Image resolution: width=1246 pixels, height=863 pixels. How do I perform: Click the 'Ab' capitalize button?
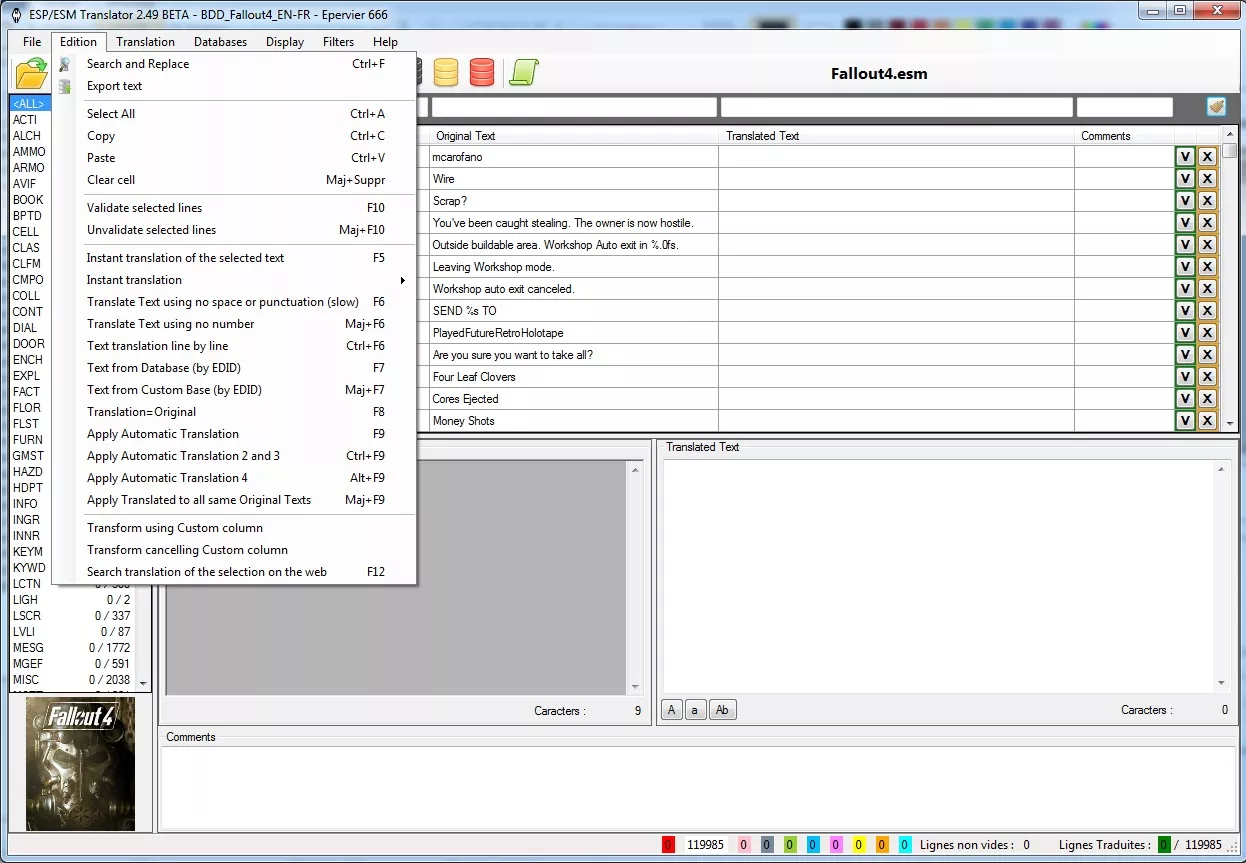click(722, 710)
